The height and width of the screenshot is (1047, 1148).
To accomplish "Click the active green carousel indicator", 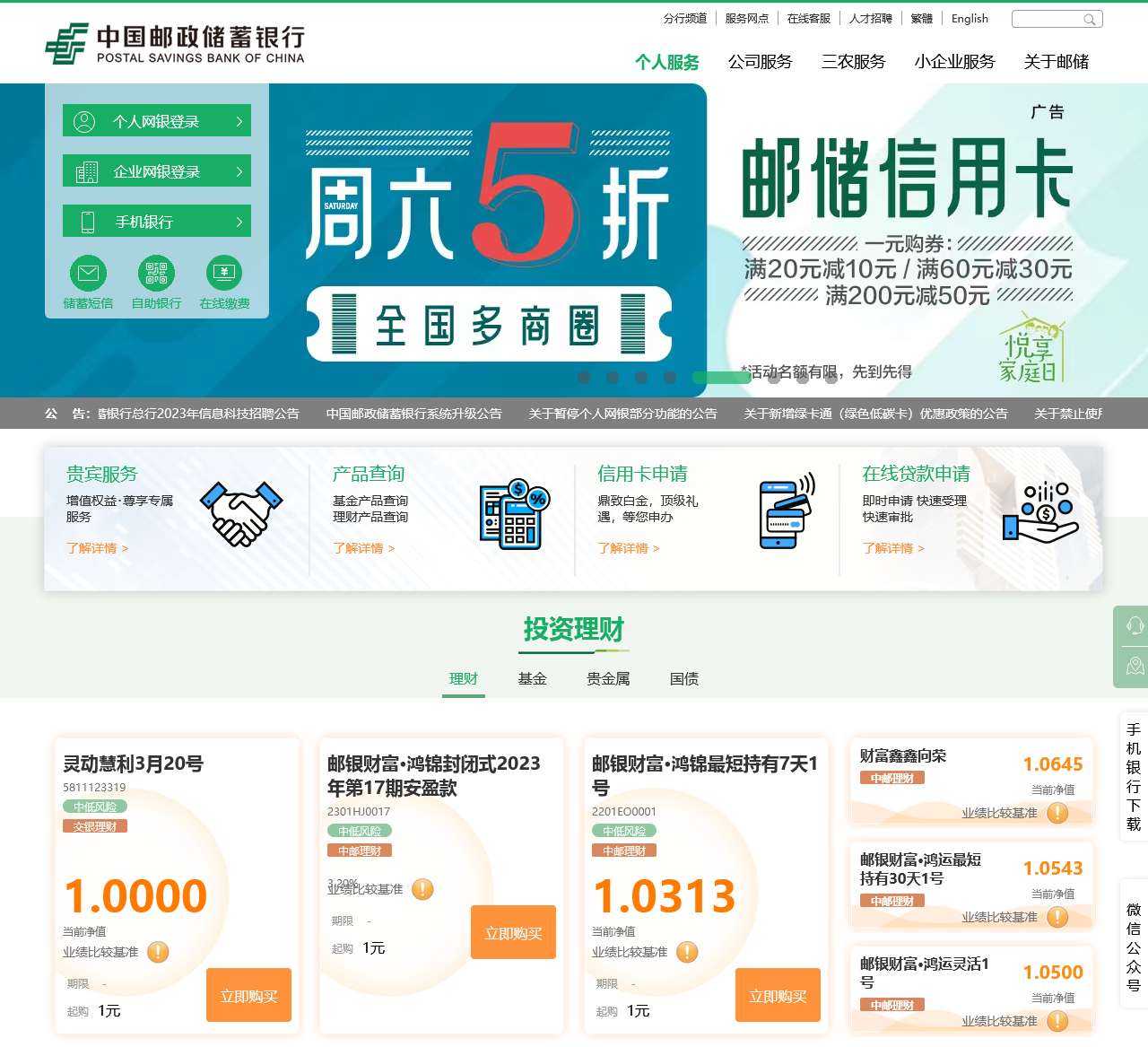I will coord(721,378).
